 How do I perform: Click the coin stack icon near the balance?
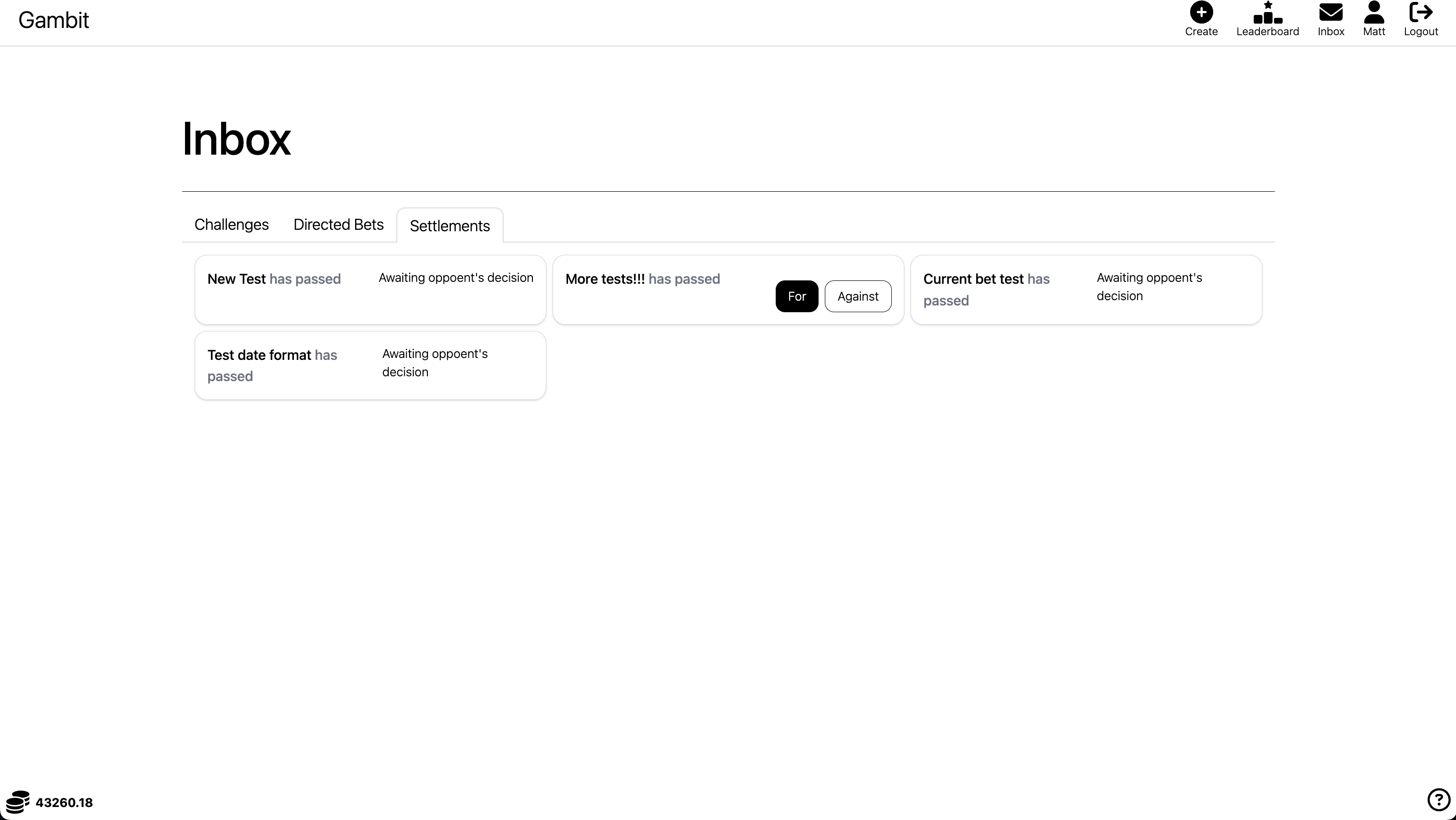17,802
